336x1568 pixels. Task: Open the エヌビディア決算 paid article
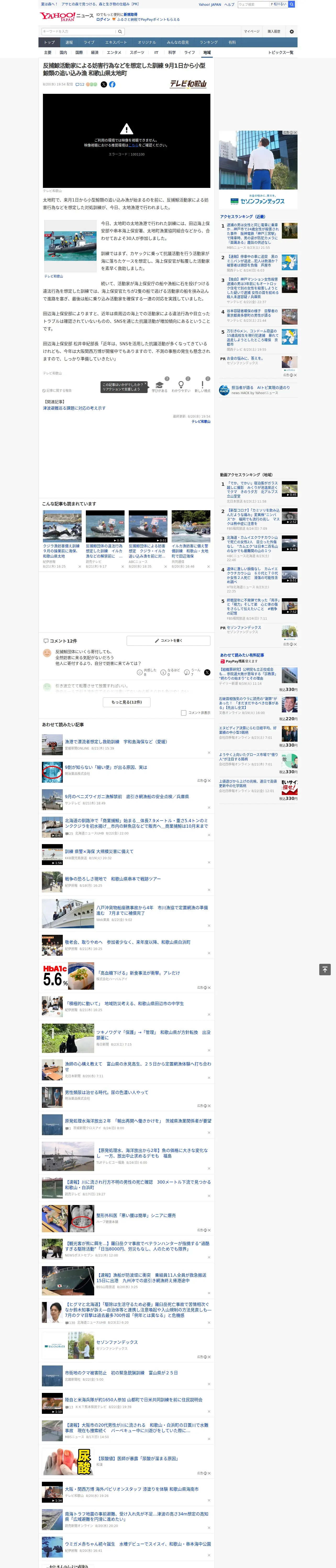248,730
